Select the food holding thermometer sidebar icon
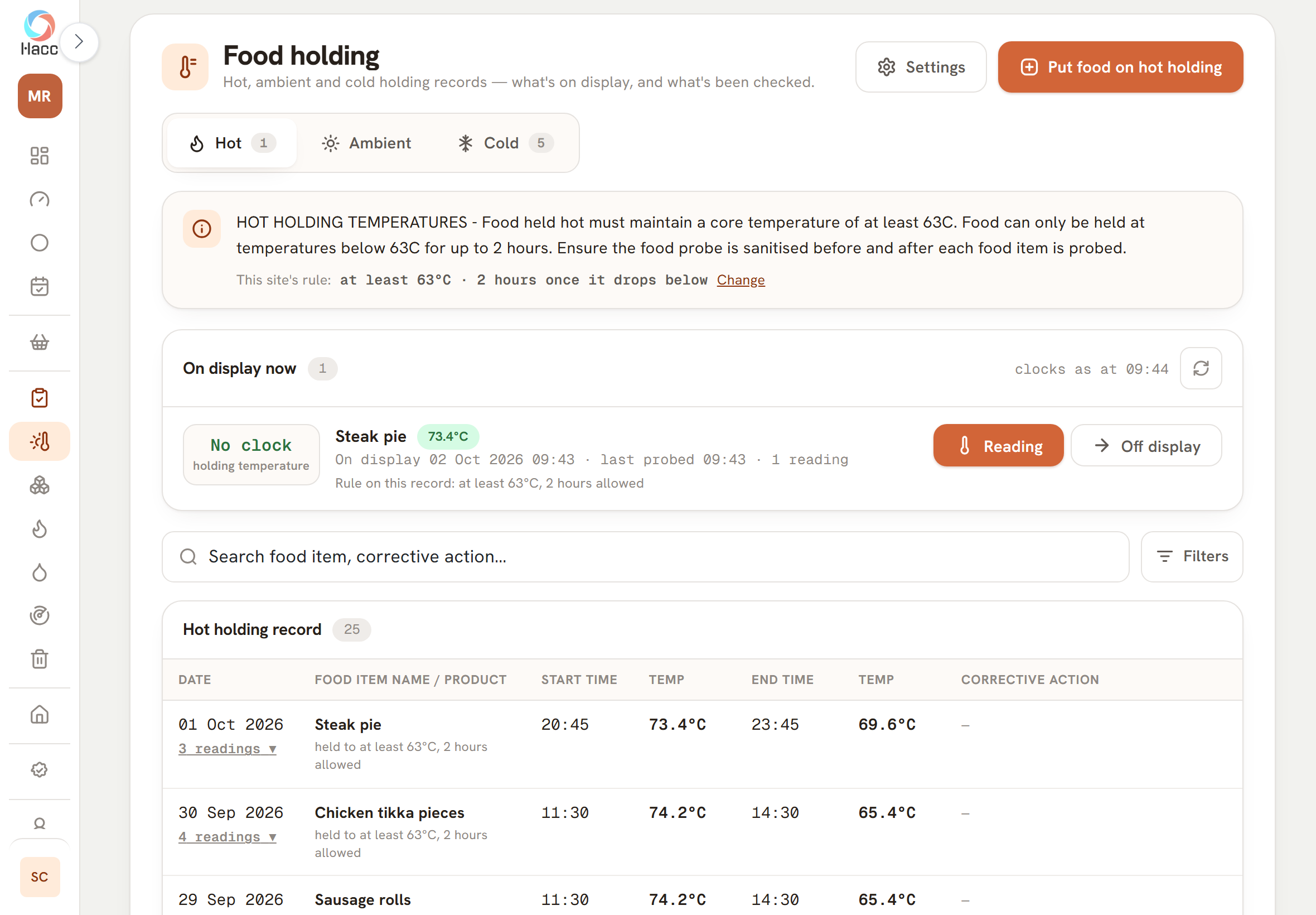 [40, 441]
